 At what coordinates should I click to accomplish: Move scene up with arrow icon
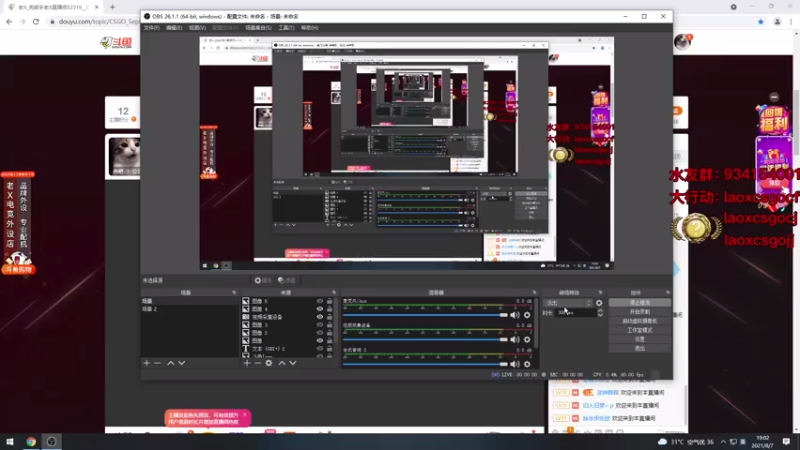[x=170, y=363]
